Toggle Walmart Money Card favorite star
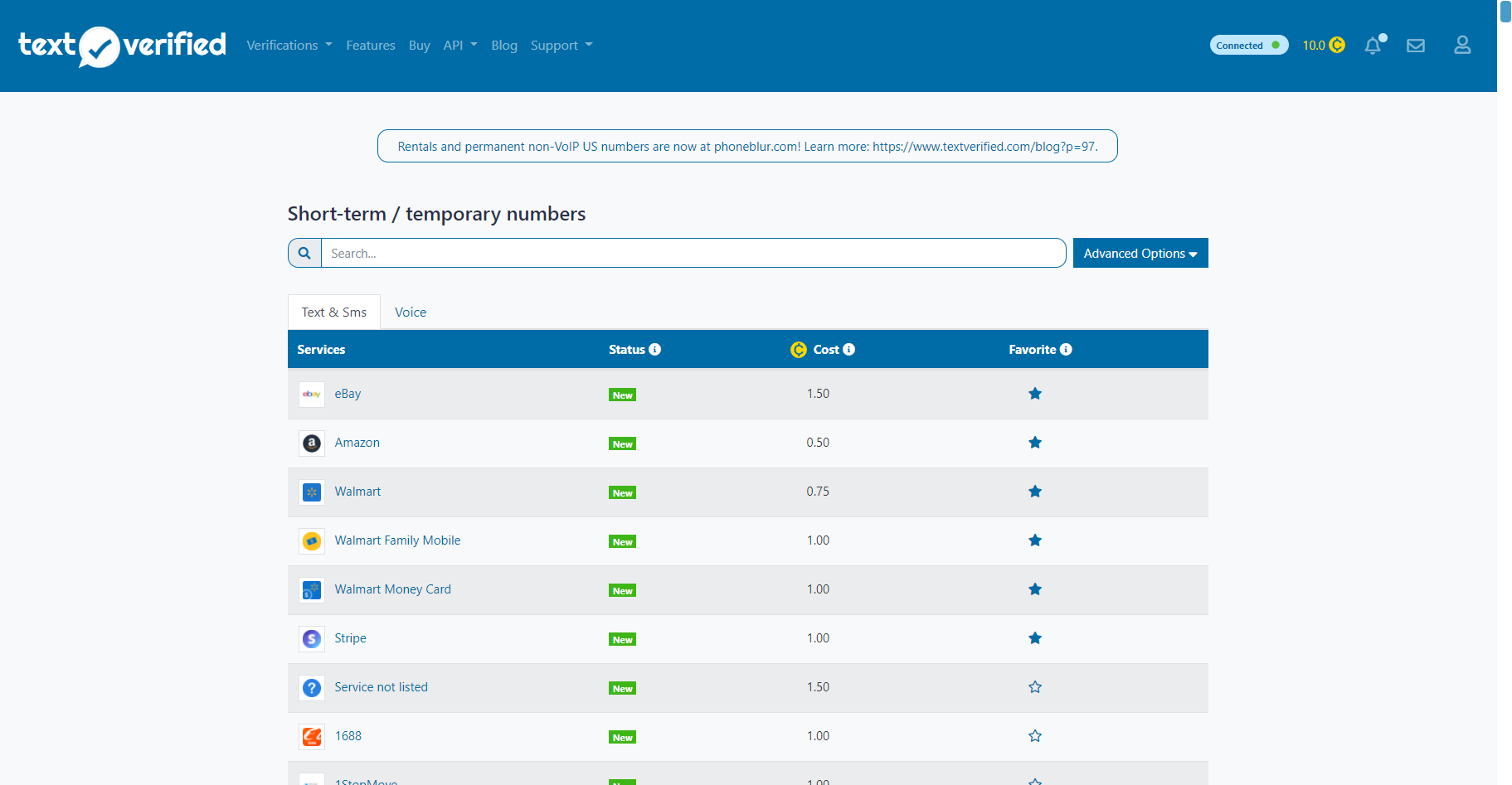The width and height of the screenshot is (1512, 785). 1035,589
